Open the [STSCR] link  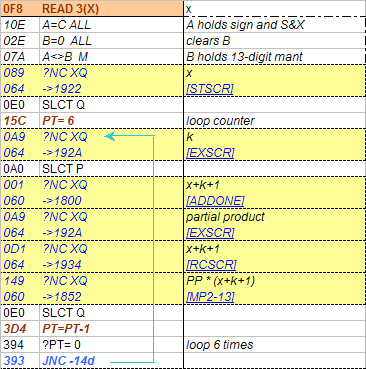(x=210, y=89)
